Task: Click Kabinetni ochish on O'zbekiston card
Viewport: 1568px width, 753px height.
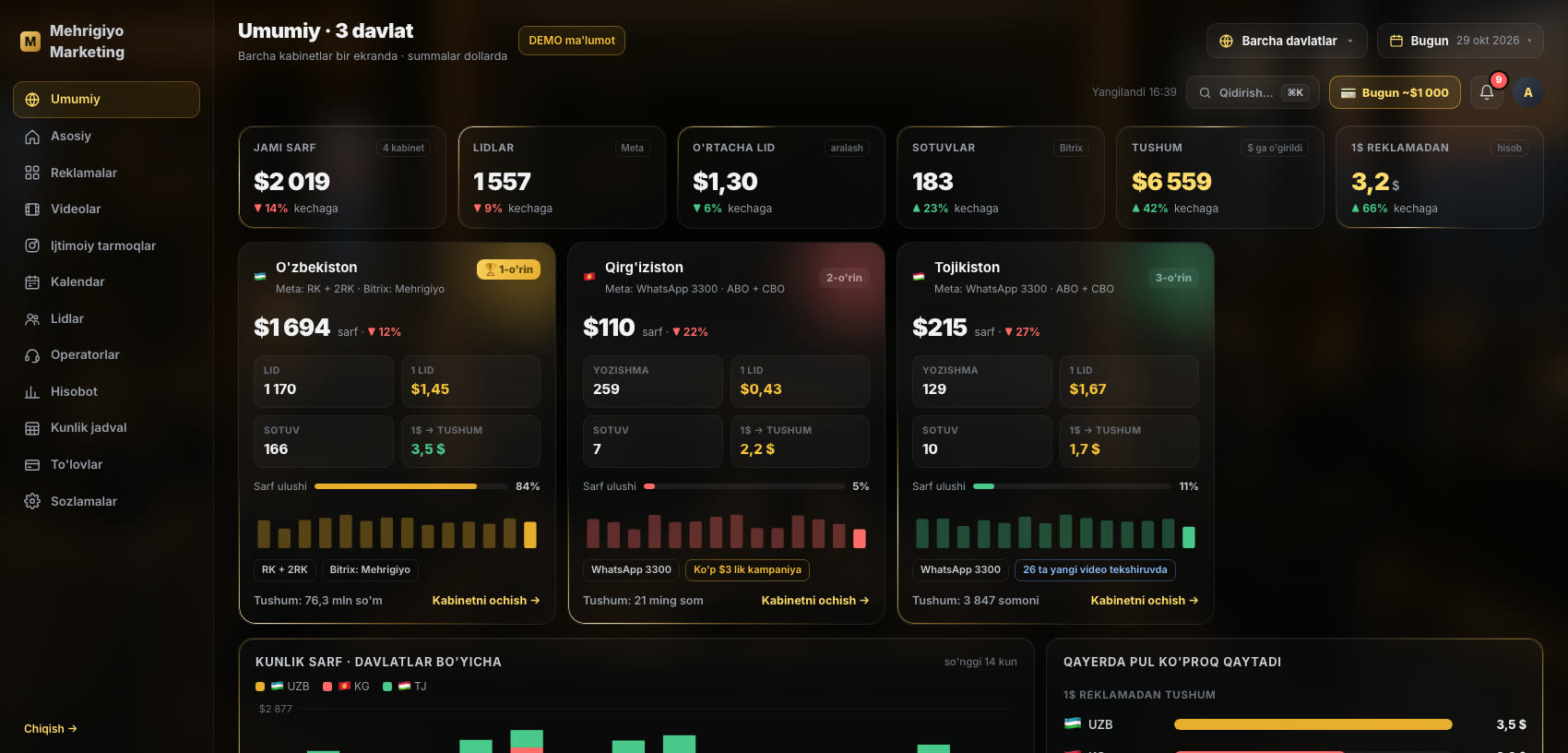Action: [x=486, y=601]
